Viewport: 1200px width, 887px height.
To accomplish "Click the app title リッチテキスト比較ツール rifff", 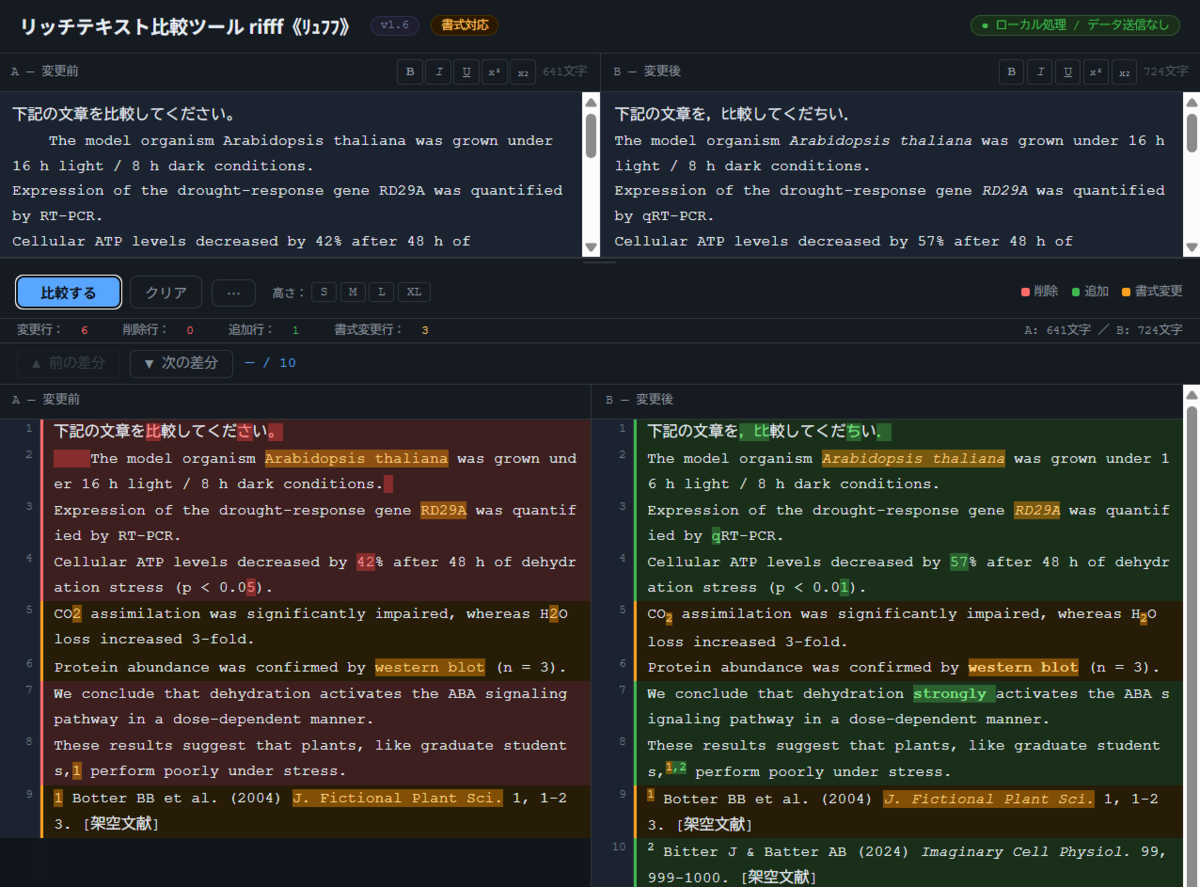I will click(185, 26).
